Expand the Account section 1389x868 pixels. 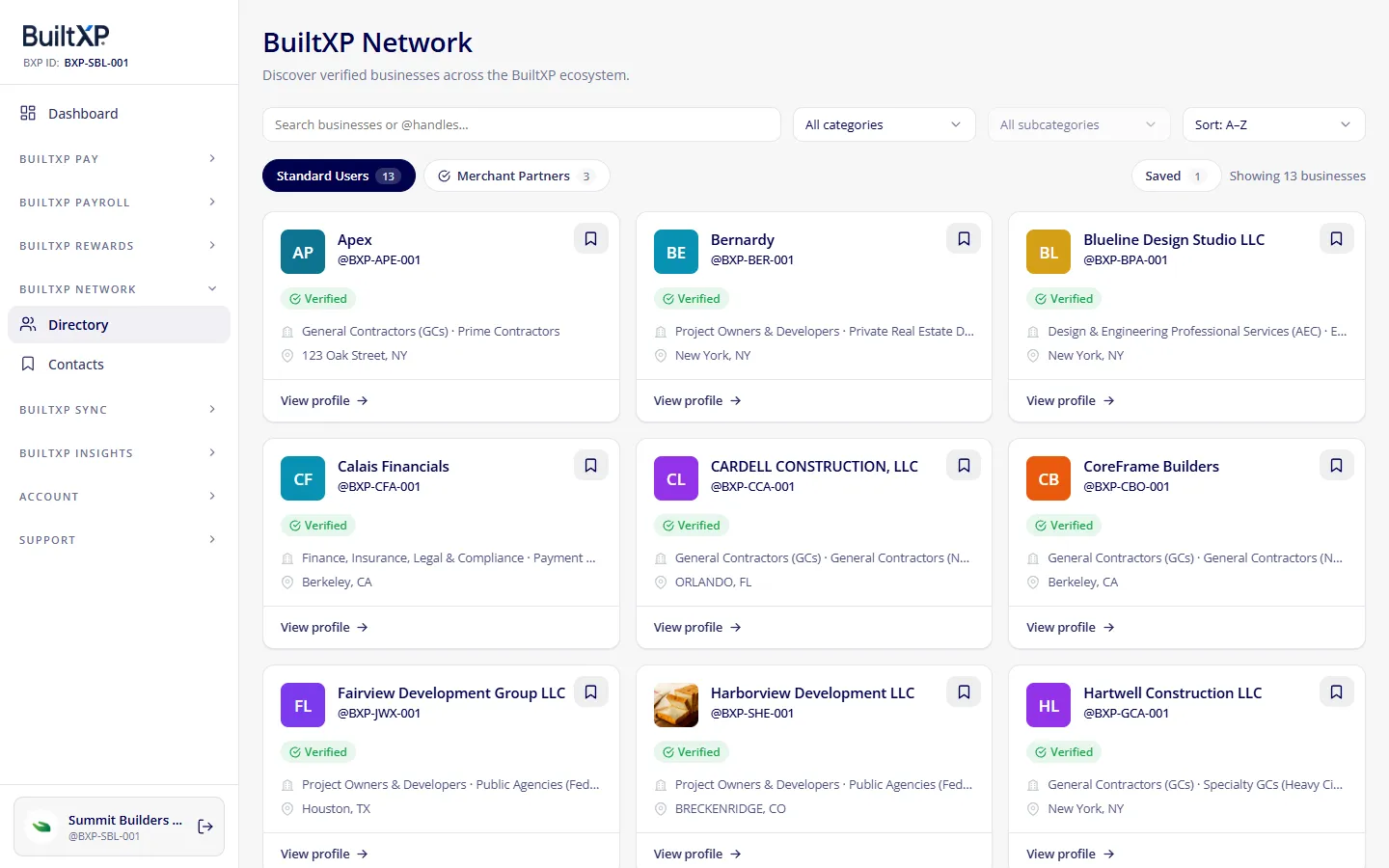pos(119,497)
